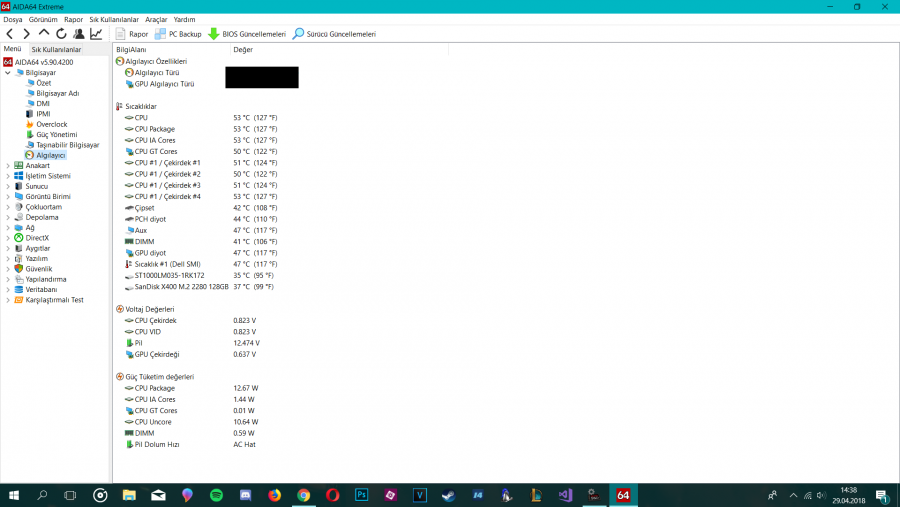Expand the Güvenlik tree node
900x507 pixels.
coord(7,269)
